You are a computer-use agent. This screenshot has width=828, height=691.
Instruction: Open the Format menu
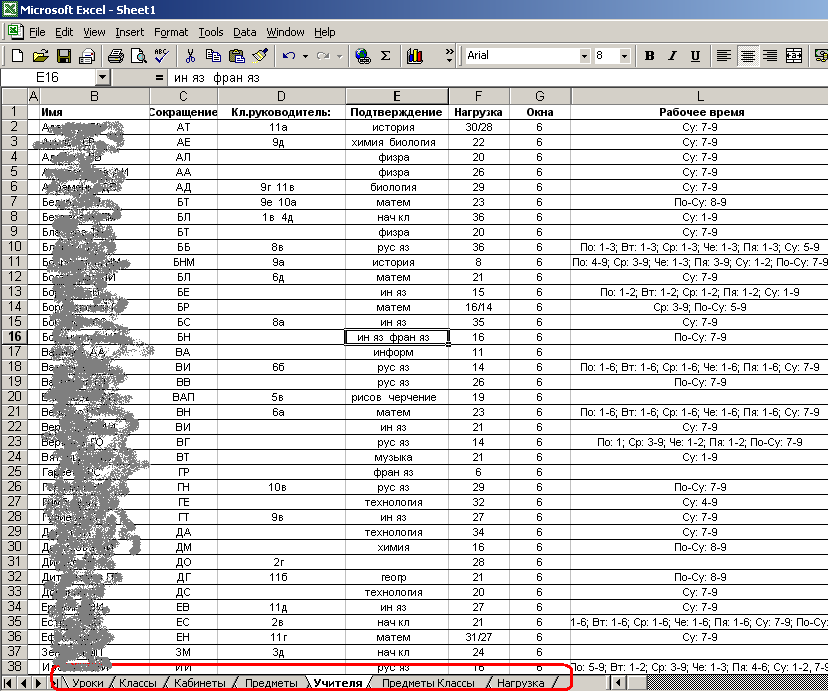point(171,32)
